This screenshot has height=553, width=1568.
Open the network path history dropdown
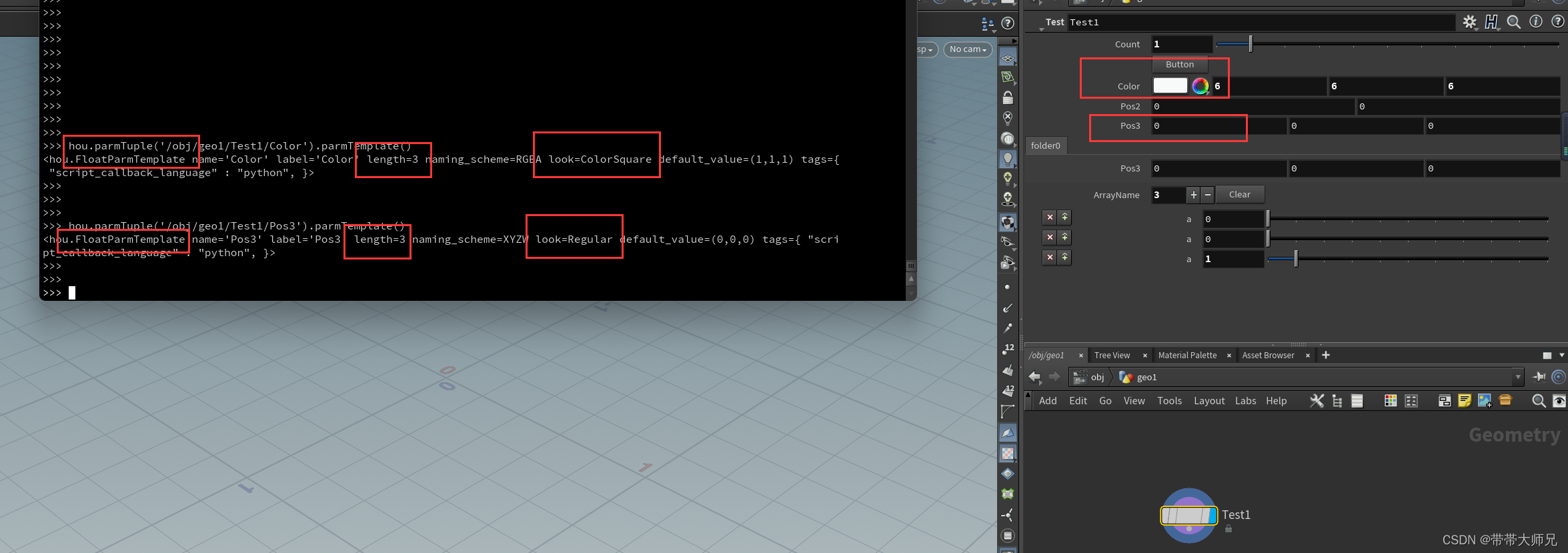tap(1519, 377)
